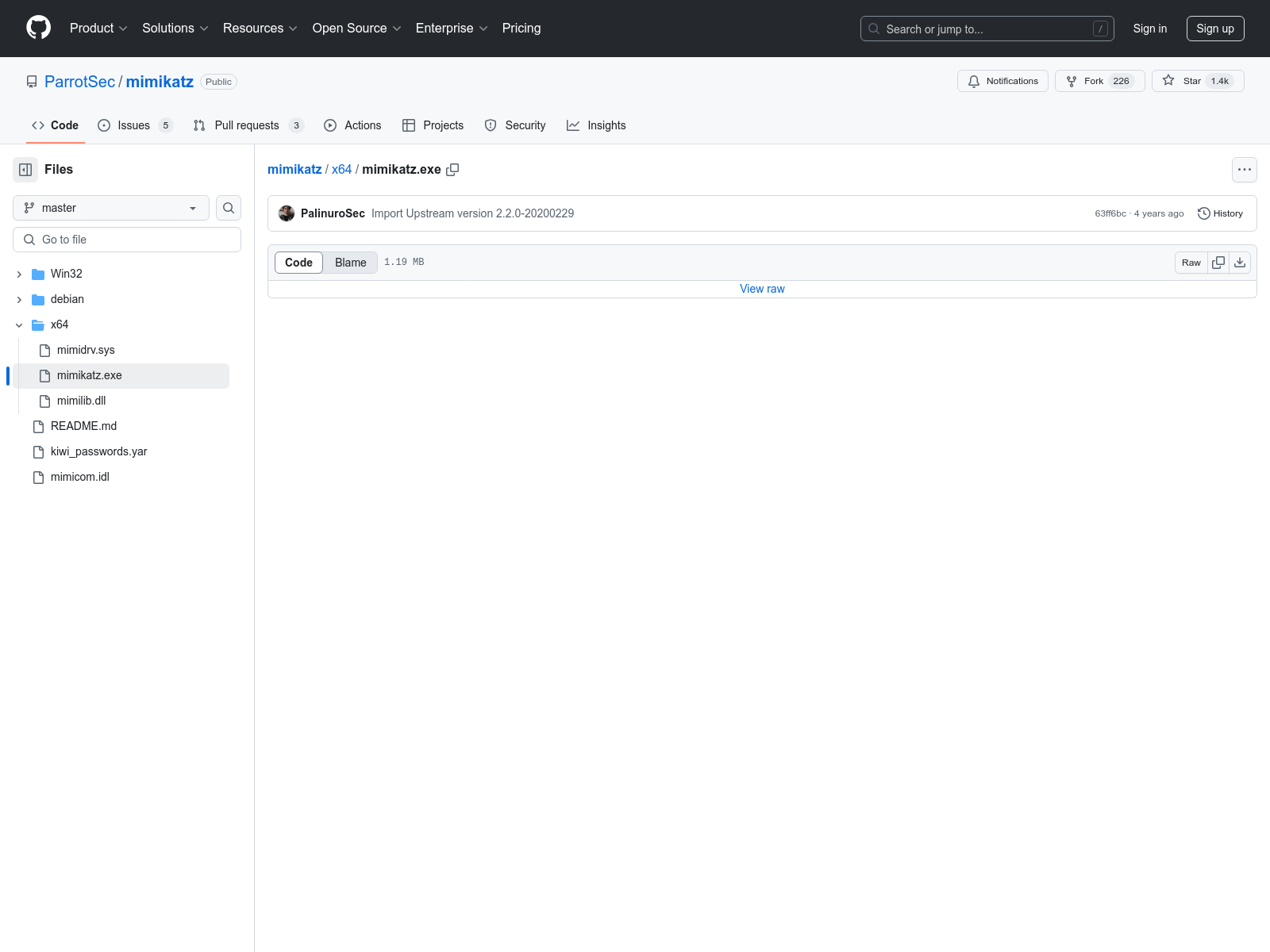This screenshot has width=1270, height=952.
Task: Expand the Enterprise menu
Action: coord(452,28)
